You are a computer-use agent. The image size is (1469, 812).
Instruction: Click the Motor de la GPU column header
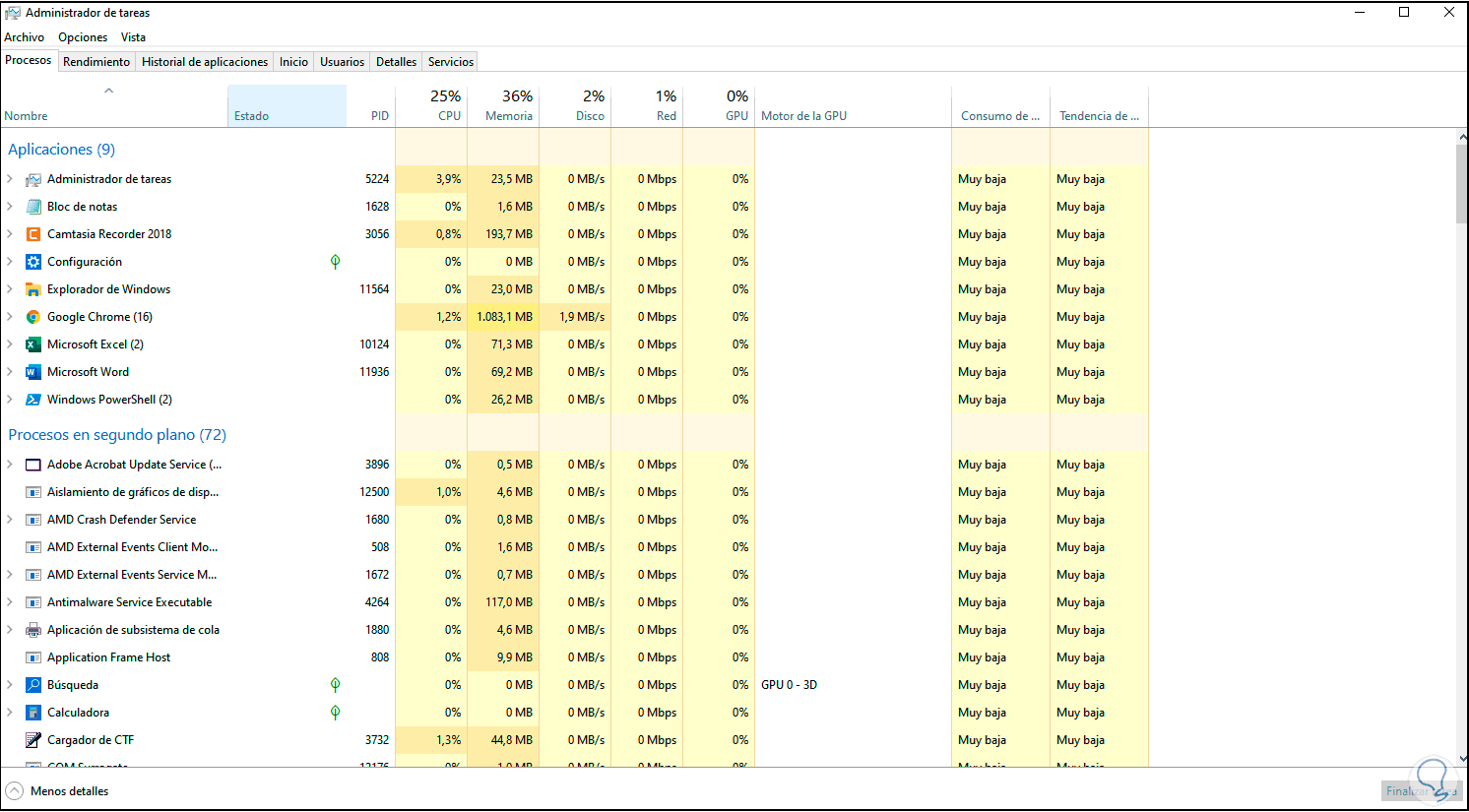pos(853,106)
